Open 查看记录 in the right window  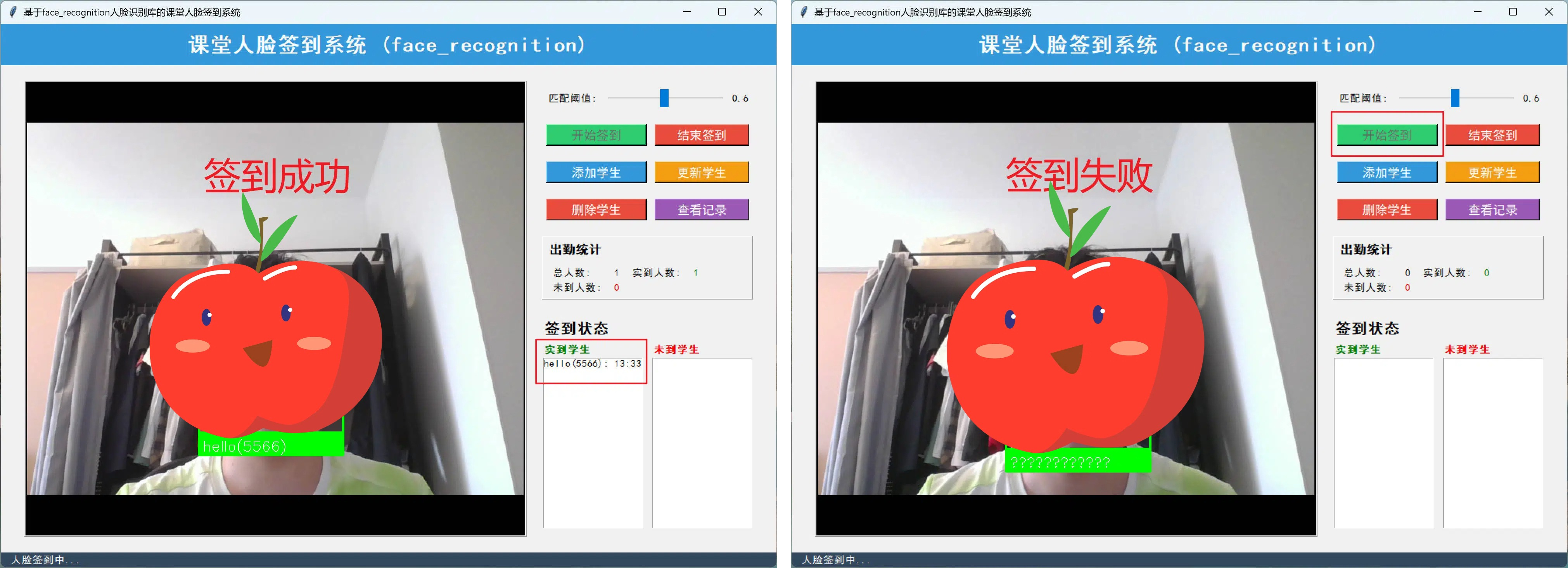[x=1492, y=210]
